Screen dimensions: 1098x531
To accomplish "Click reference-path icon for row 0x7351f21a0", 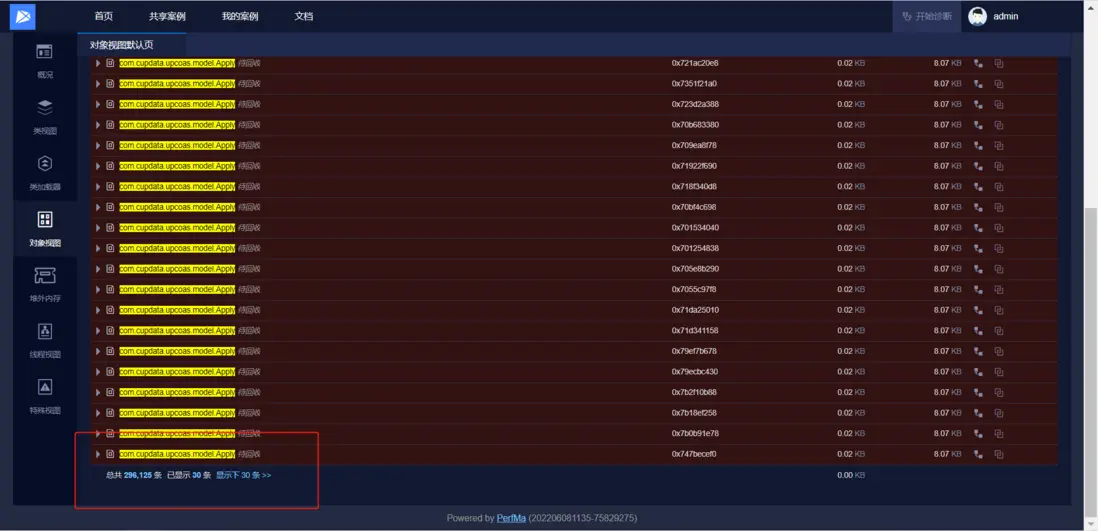I will tap(978, 84).
